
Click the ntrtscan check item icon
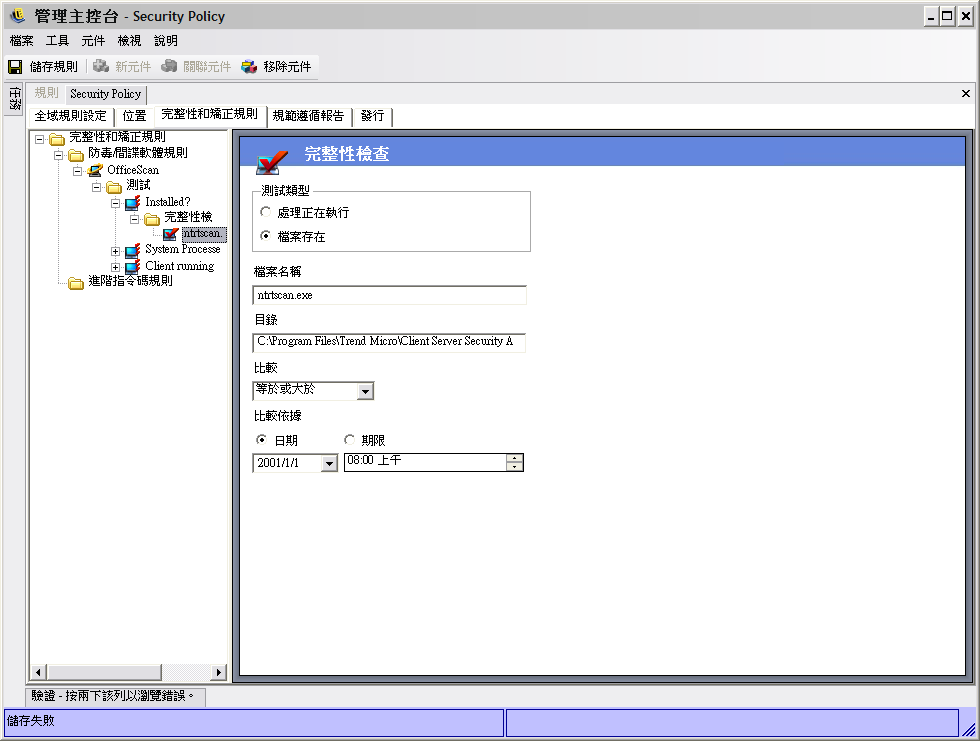pos(171,234)
